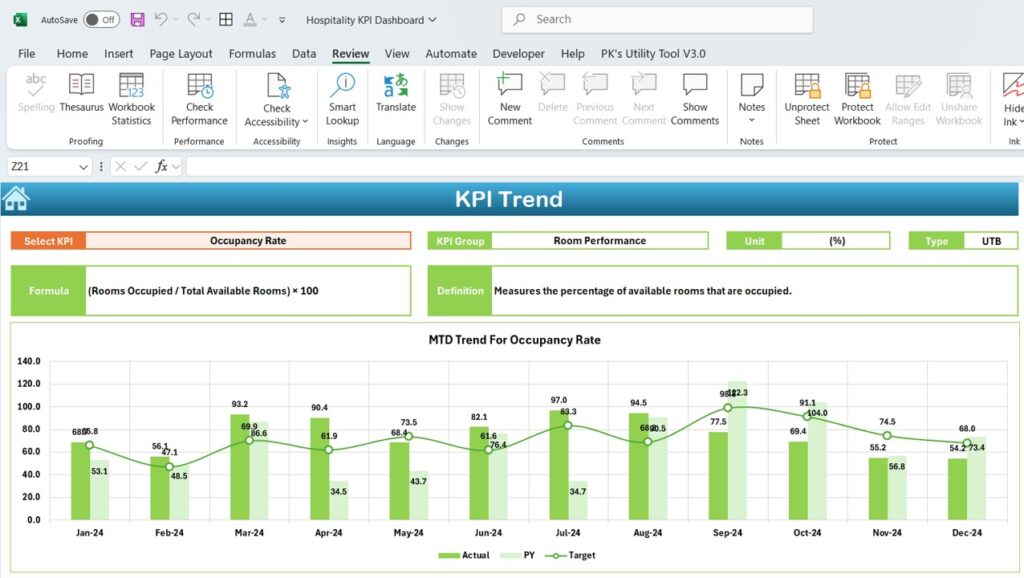Expand the Hospitality KPI Dashboard file name menu
The image size is (1024, 578).
pyautogui.click(x=371, y=20)
